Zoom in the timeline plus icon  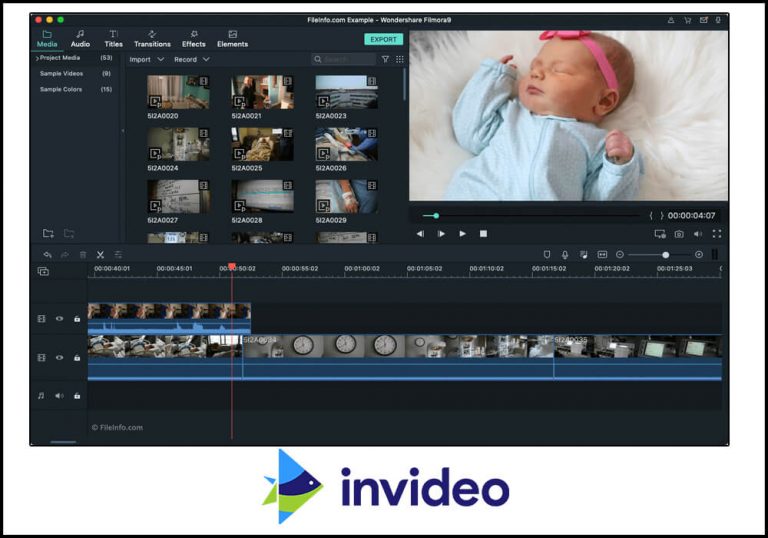pyautogui.click(x=699, y=254)
